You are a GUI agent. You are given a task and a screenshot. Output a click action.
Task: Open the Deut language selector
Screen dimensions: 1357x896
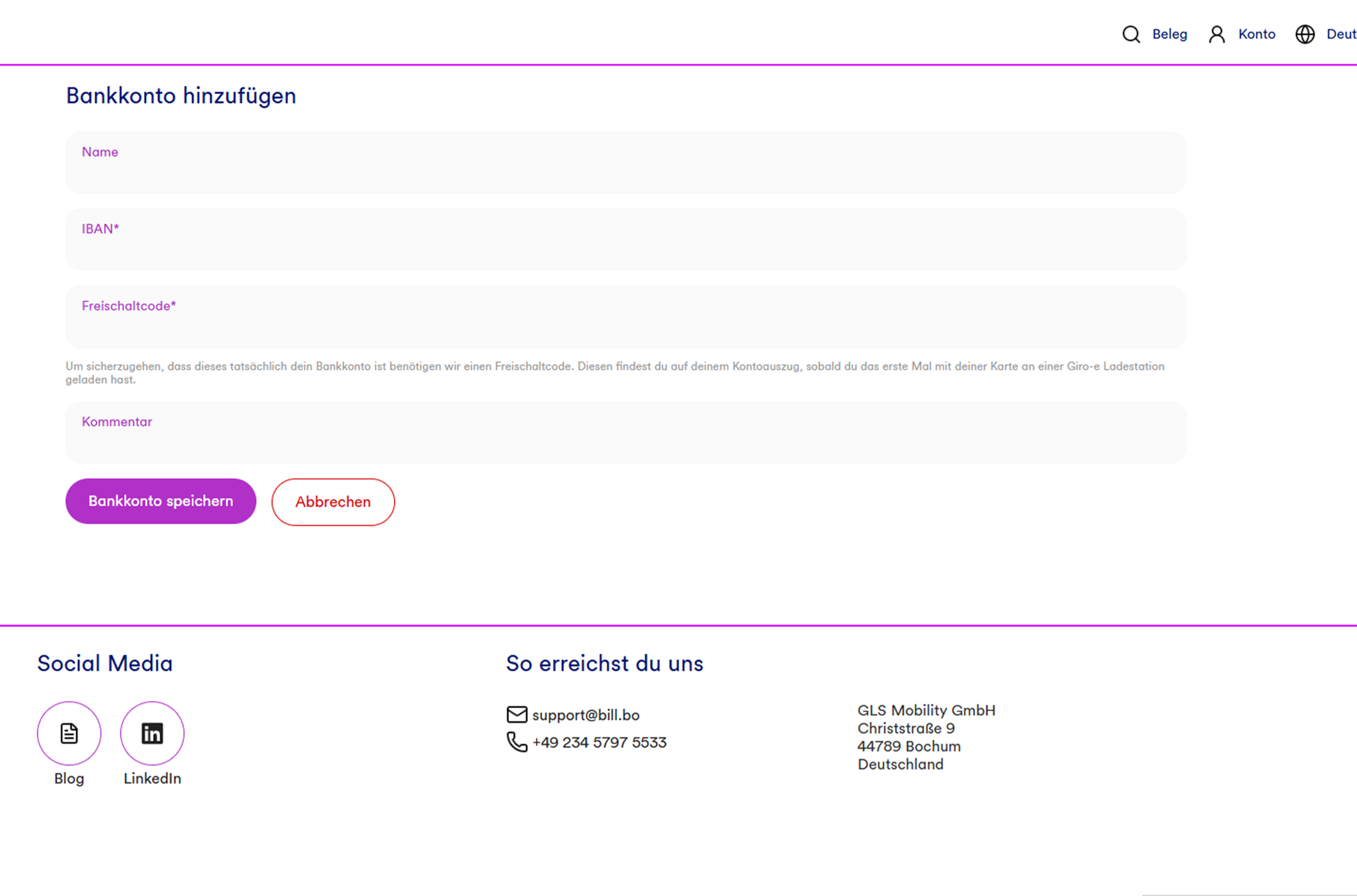(x=1341, y=34)
